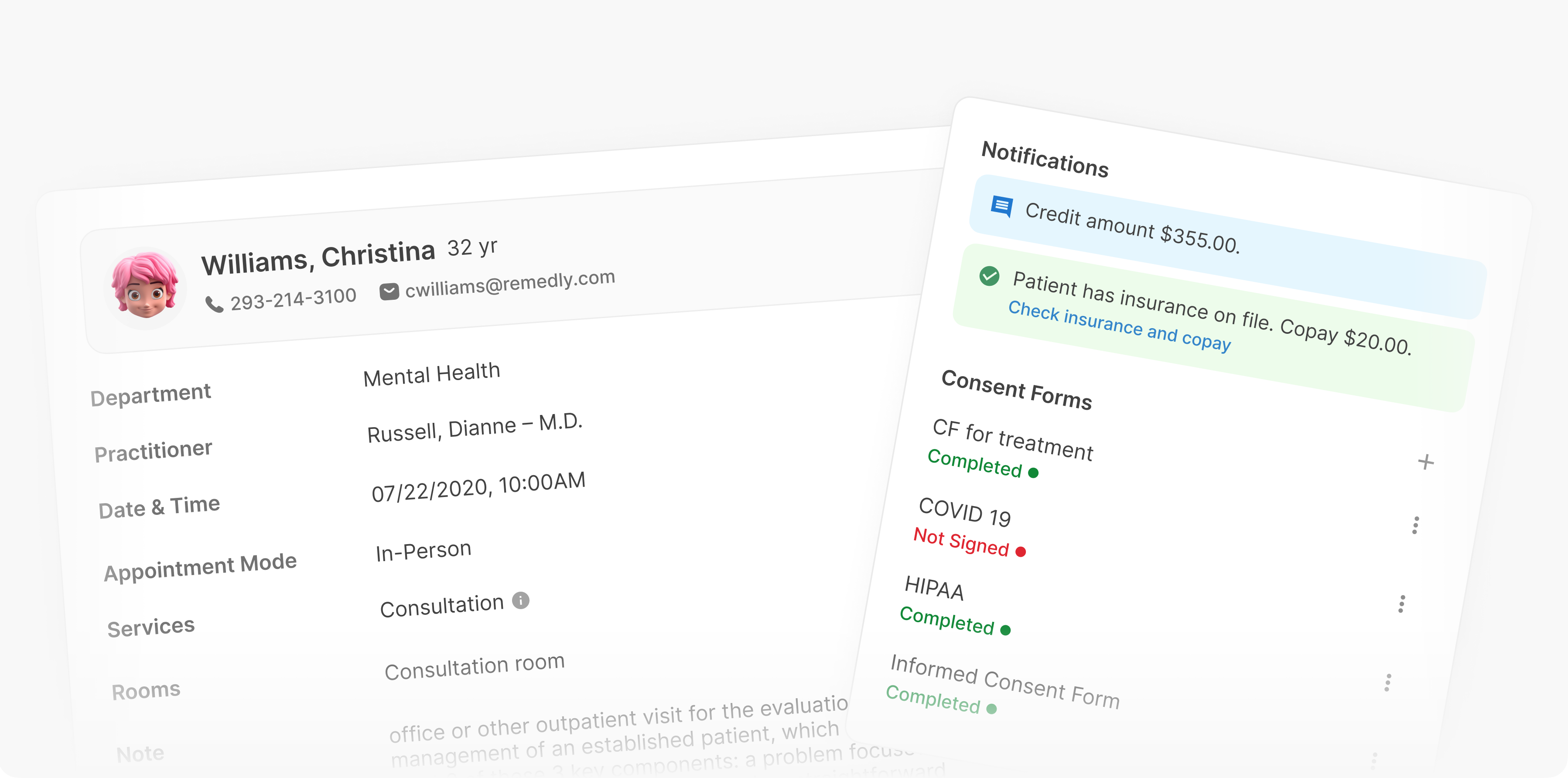Click the red Not Signed status dot
1568x778 pixels.
1021,552
